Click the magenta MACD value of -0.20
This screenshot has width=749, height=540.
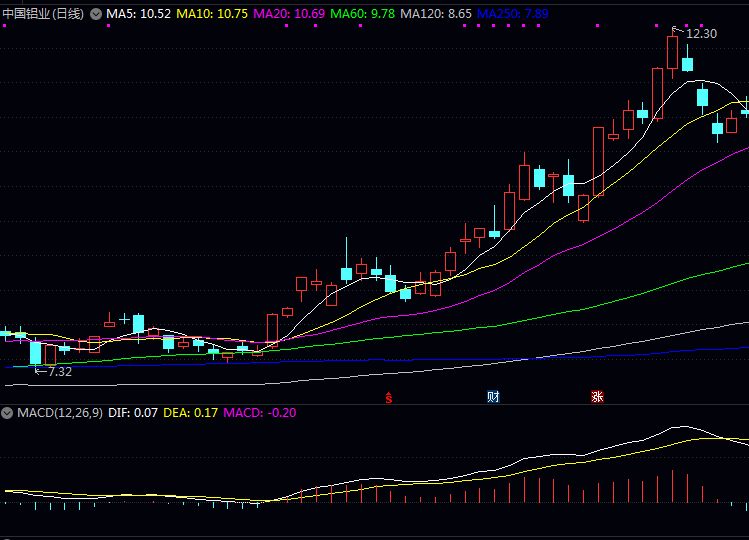point(259,412)
